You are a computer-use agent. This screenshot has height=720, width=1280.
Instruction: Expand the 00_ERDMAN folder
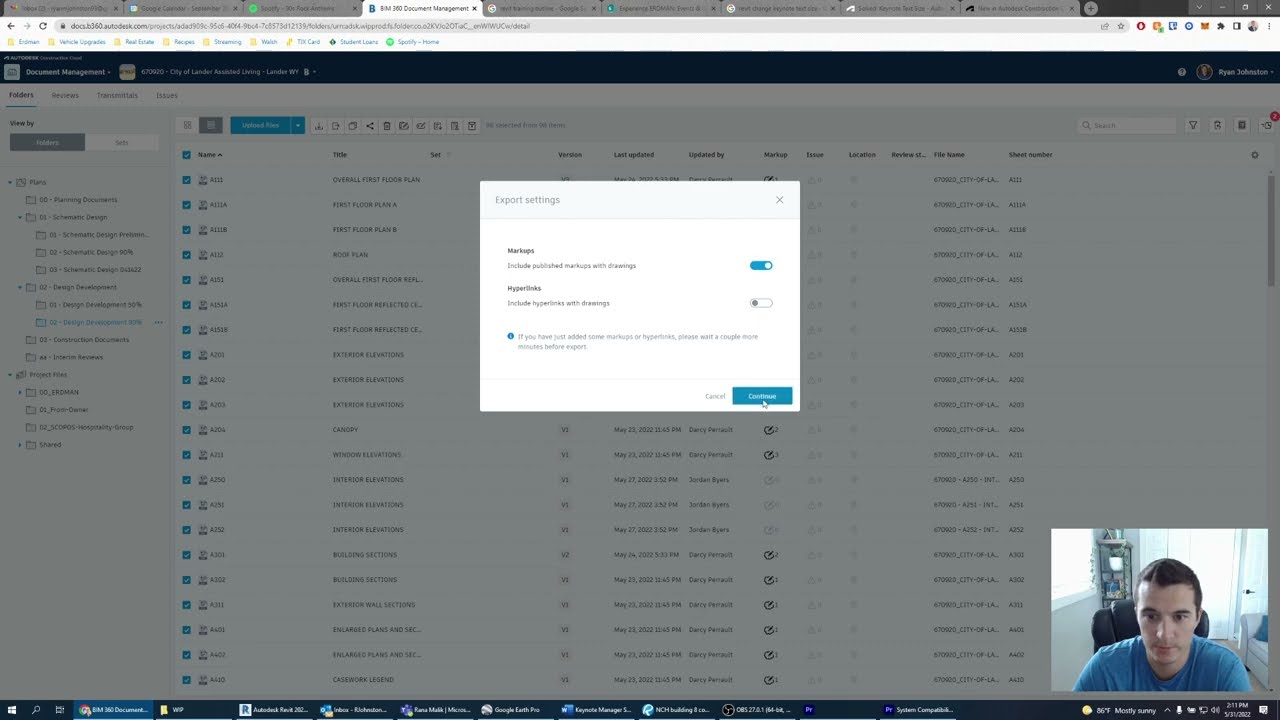click(x=19, y=392)
